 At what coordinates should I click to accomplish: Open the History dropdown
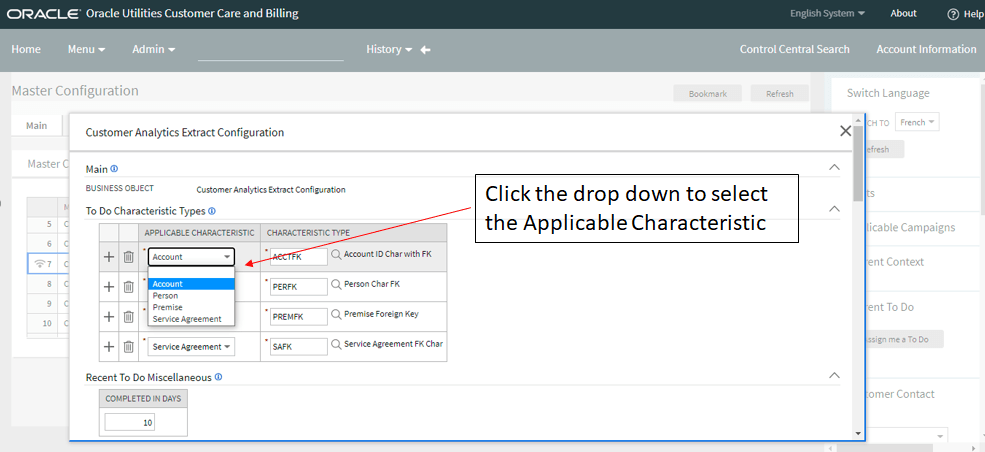[x=389, y=49]
